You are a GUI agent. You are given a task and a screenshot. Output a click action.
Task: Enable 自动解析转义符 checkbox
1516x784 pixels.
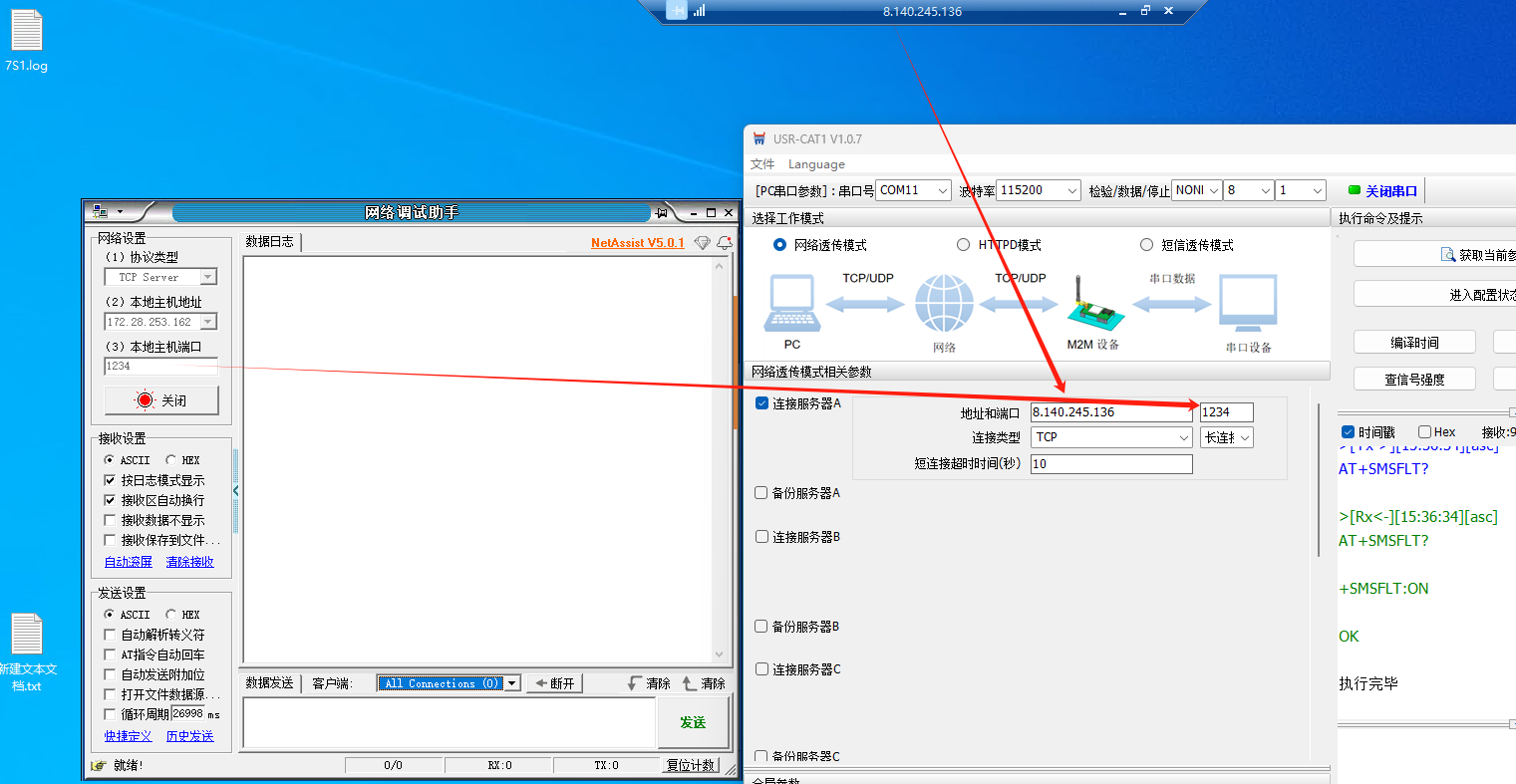pyautogui.click(x=111, y=635)
